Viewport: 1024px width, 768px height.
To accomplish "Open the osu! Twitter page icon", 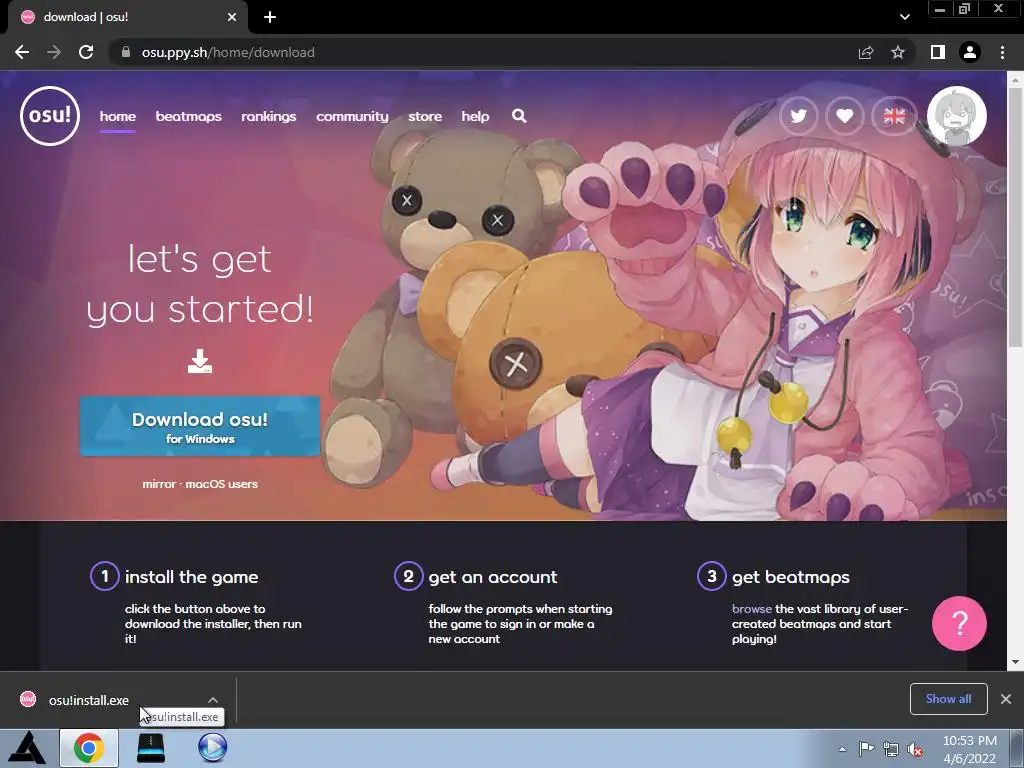I will coord(798,116).
